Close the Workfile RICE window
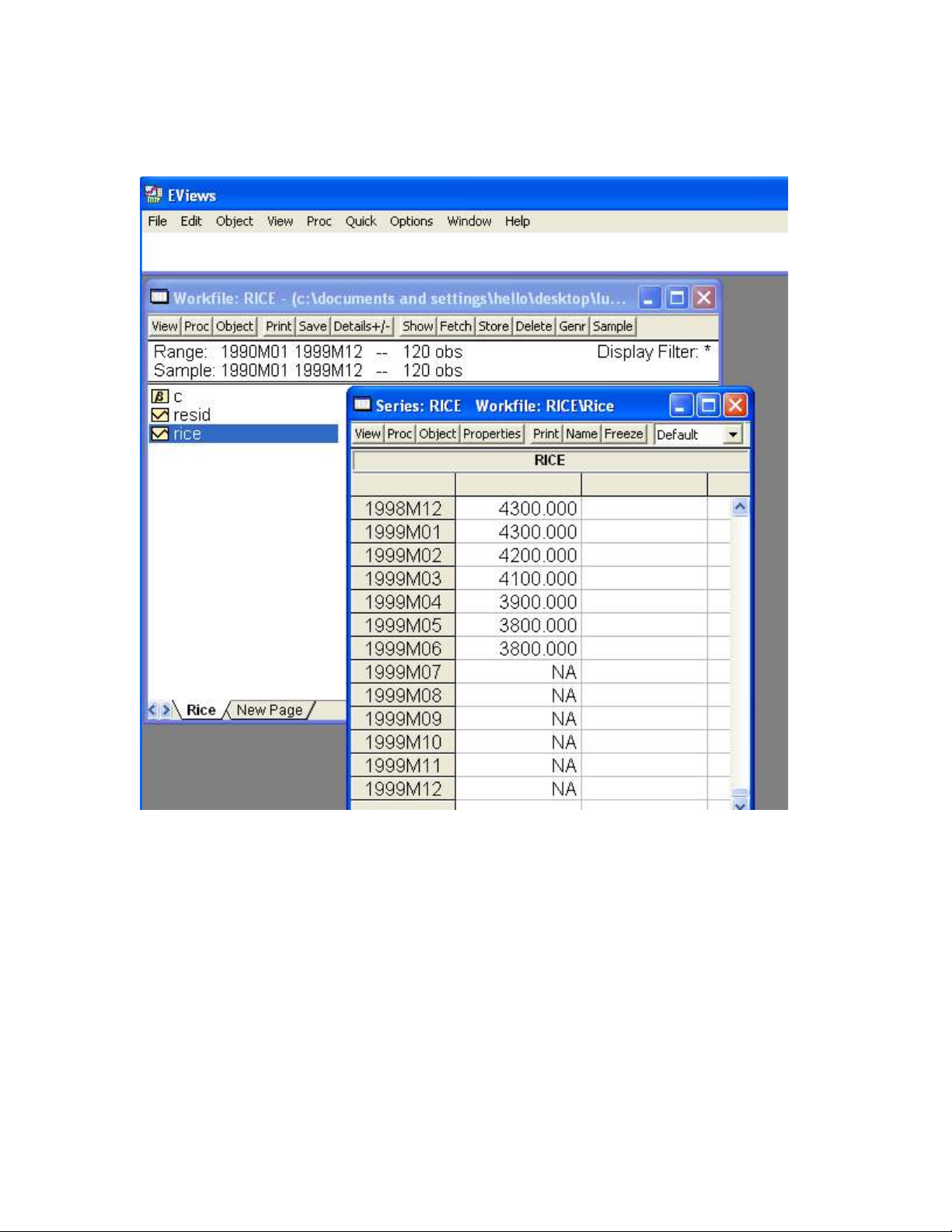This screenshot has height=1232, width=952. point(703,298)
